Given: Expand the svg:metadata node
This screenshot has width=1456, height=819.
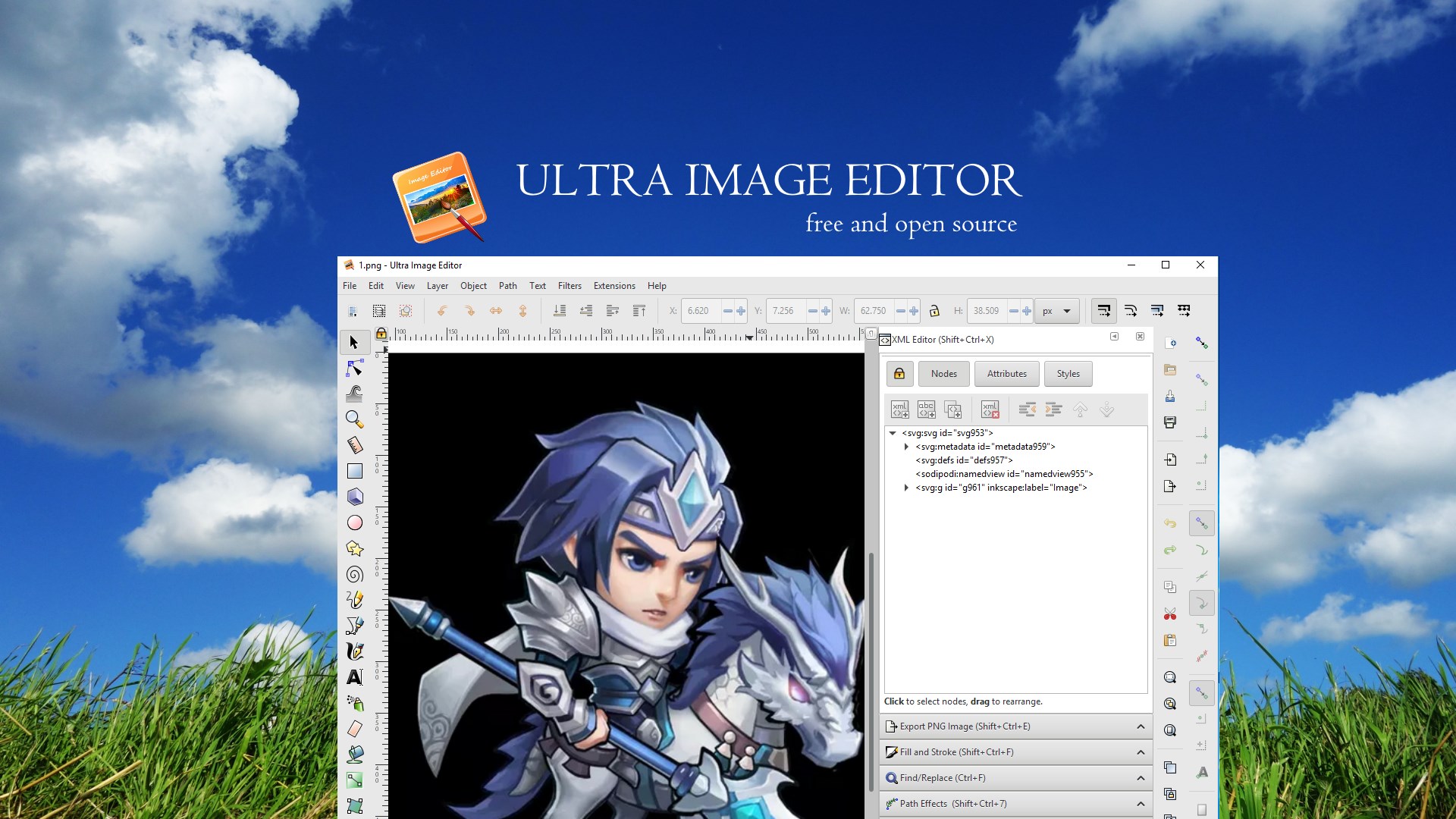Looking at the screenshot, I should click(906, 447).
